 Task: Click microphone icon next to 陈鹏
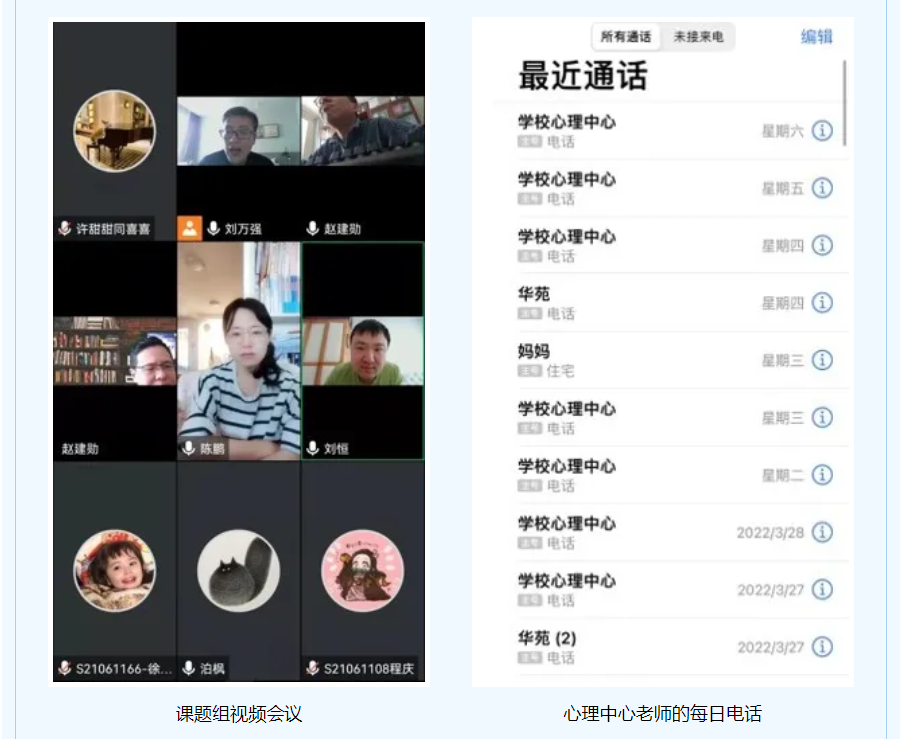click(189, 448)
